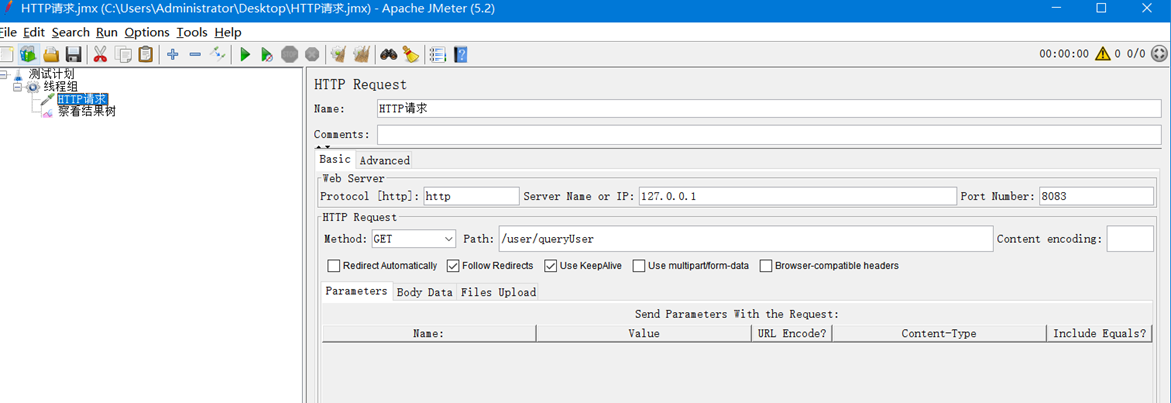Click the Port Number field 8083

[x=1096, y=196]
